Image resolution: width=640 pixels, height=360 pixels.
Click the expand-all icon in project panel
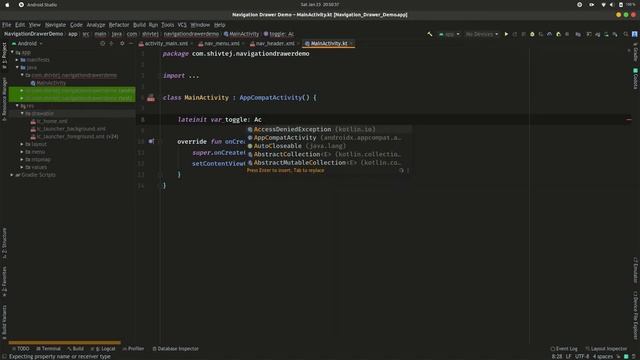(x=111, y=43)
